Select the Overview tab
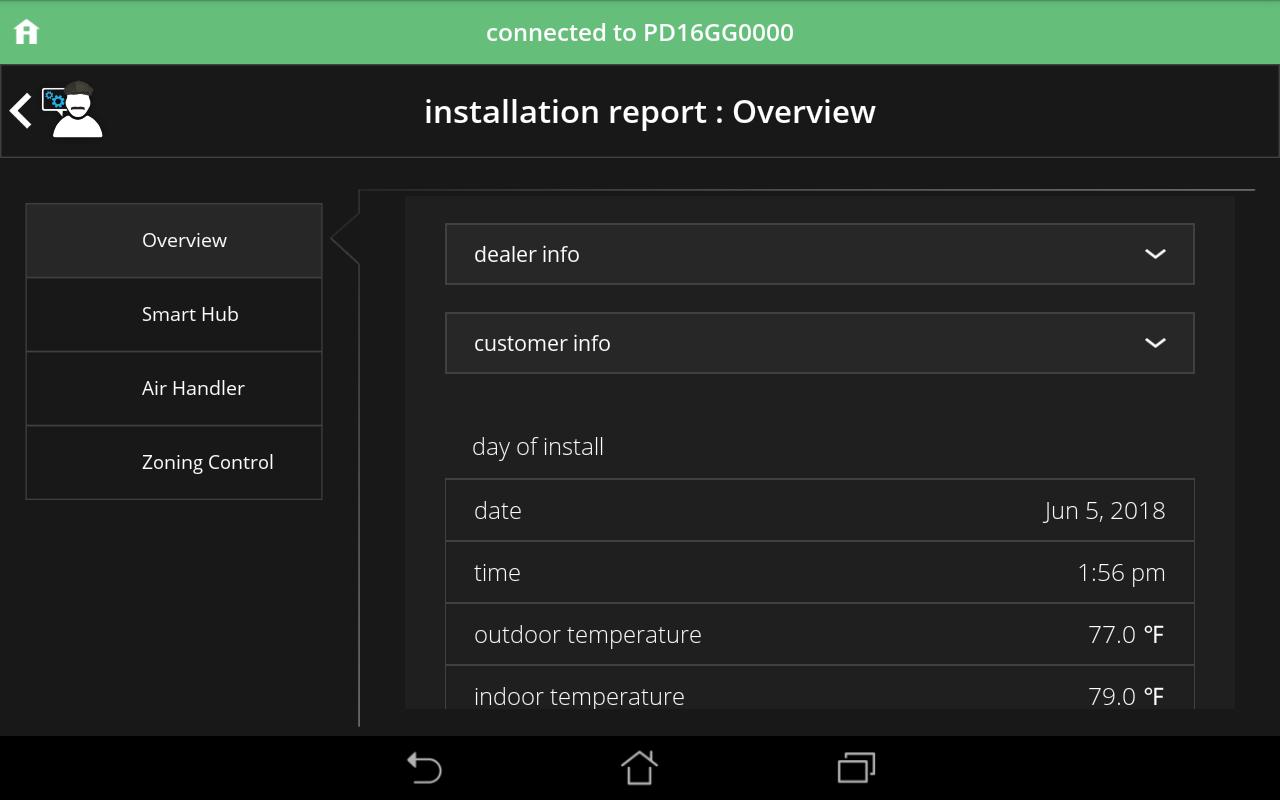1280x800 pixels. (x=174, y=240)
